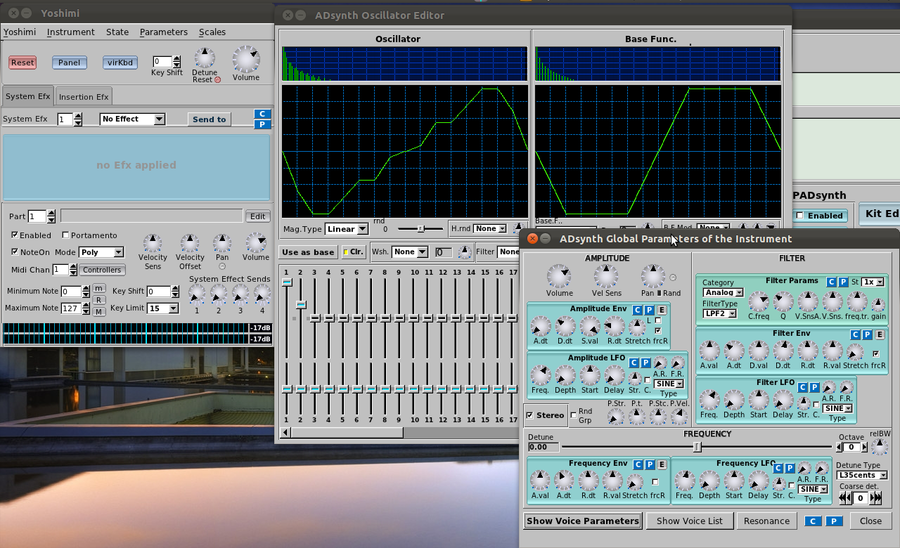Viewport: 900px width, 548px height.
Task: Click the main Volume knob in Yoshimi
Action: (x=245, y=58)
